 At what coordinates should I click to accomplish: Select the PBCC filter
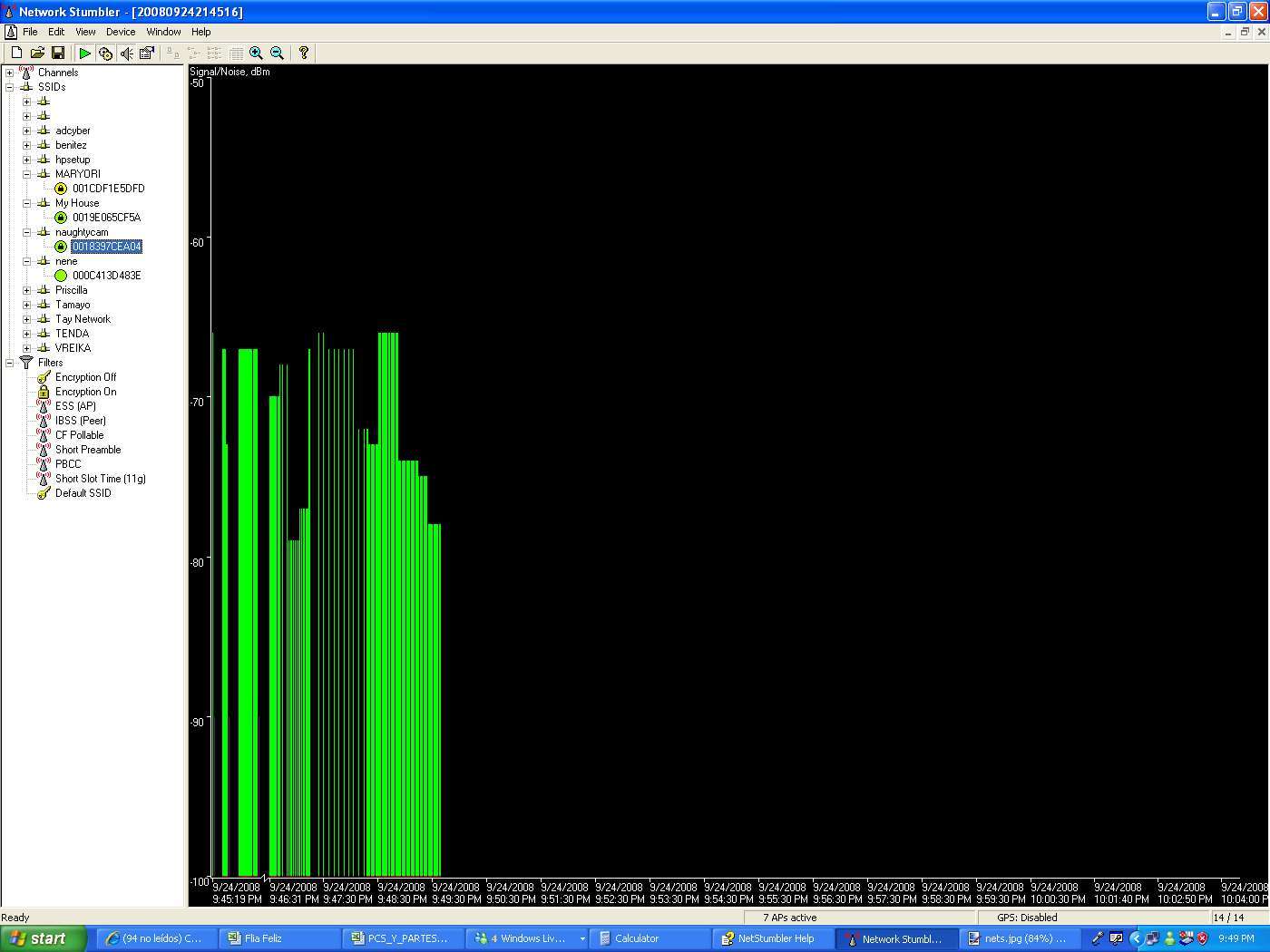[x=67, y=464]
